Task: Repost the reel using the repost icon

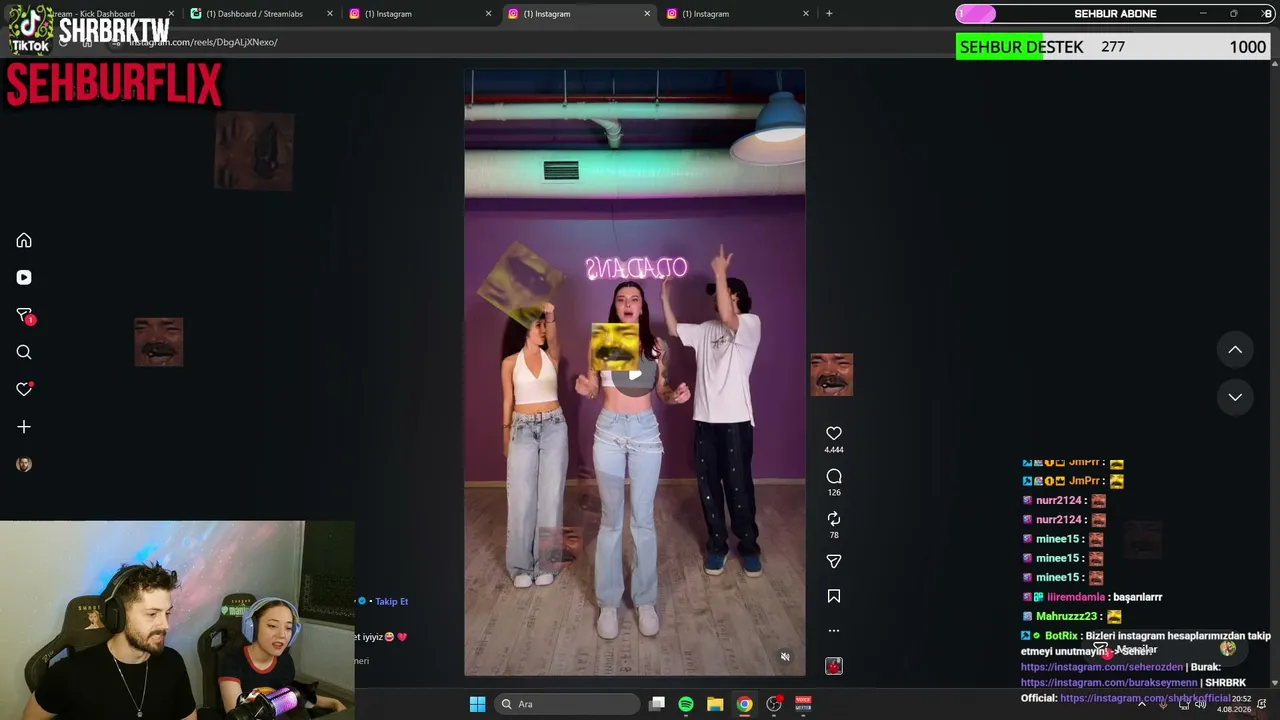Action: click(834, 519)
